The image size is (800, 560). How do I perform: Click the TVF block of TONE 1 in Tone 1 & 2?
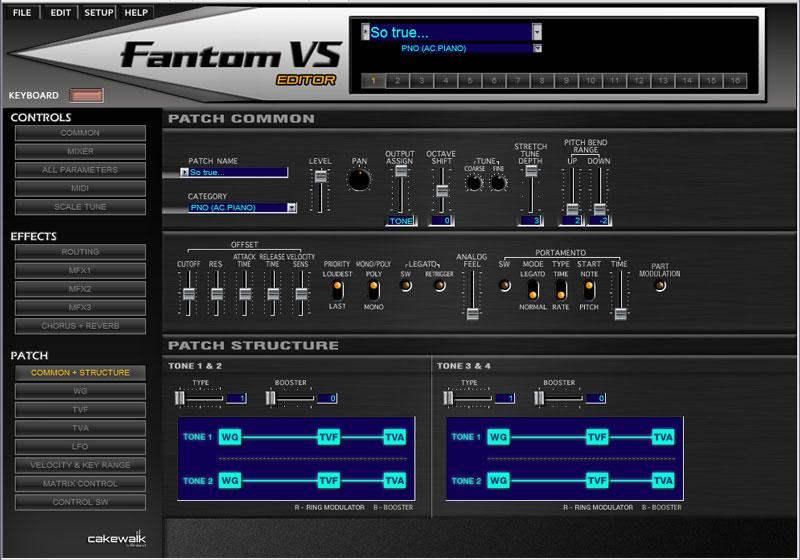(x=329, y=437)
